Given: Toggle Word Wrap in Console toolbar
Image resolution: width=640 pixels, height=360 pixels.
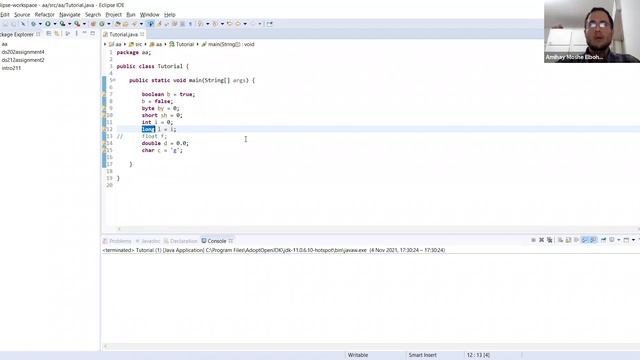Looking at the screenshot, I should pos(576,240).
